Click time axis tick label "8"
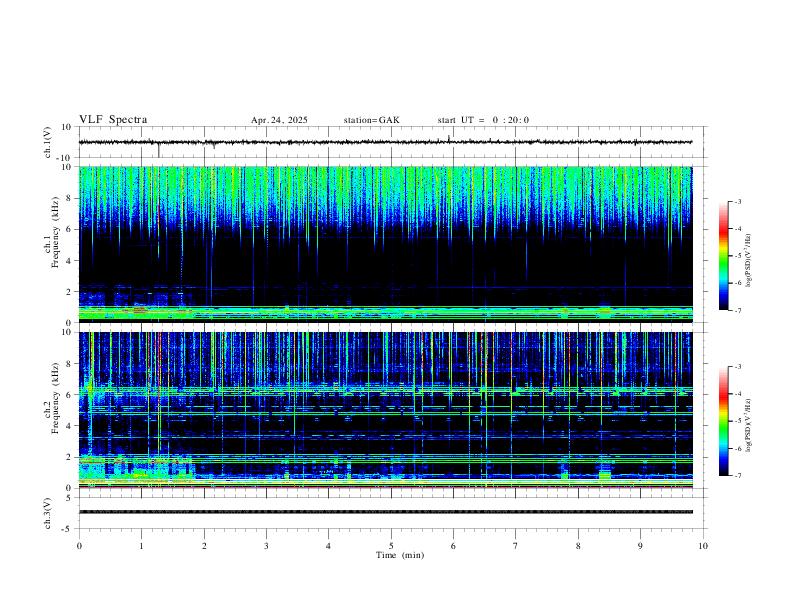 click(578, 546)
